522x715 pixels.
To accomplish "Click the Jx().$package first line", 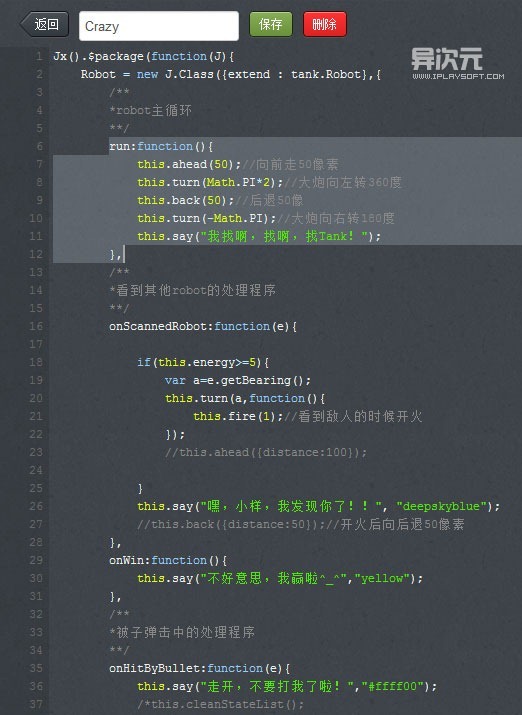I will [144, 57].
